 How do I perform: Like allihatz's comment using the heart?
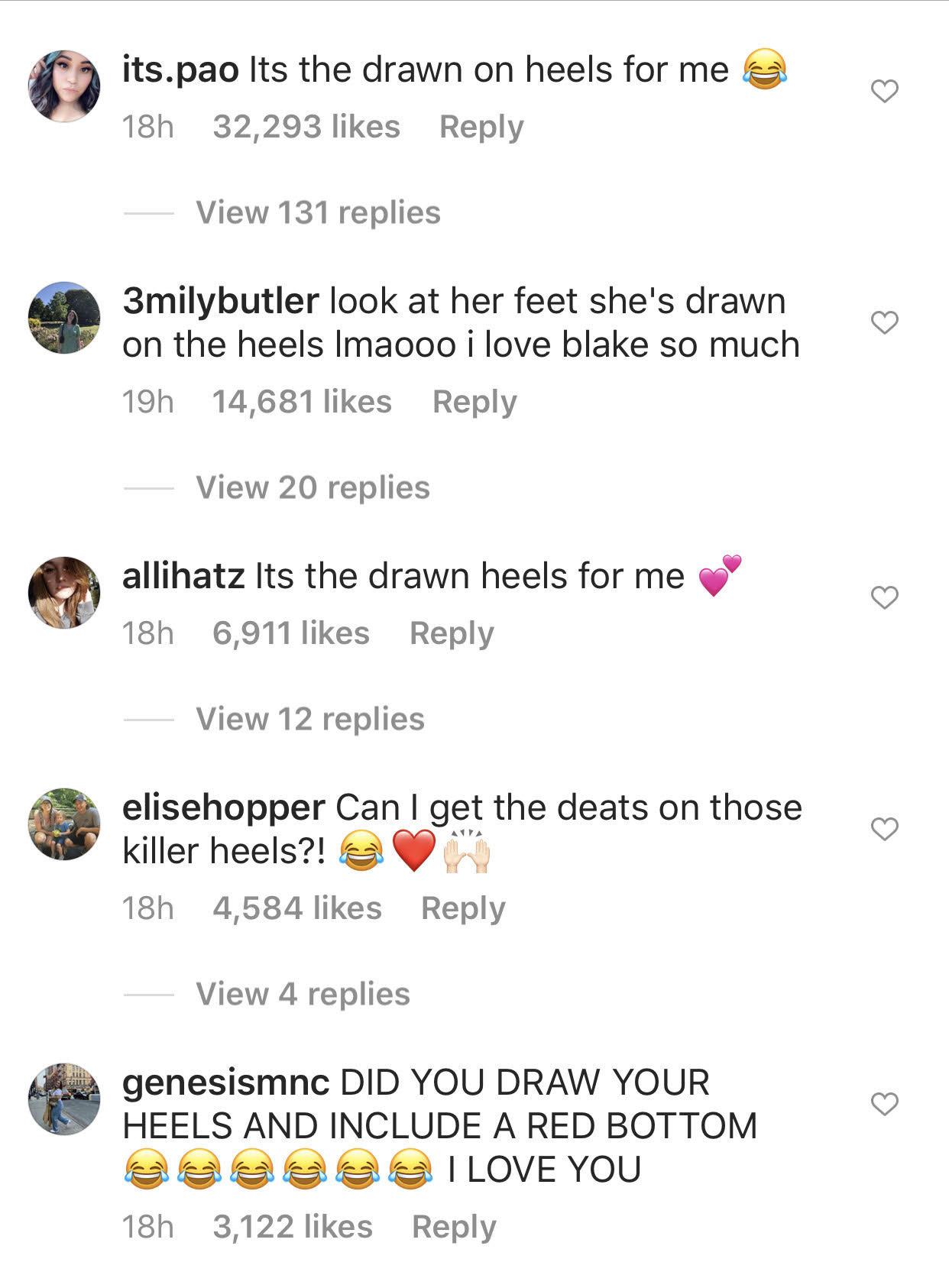[x=884, y=597]
